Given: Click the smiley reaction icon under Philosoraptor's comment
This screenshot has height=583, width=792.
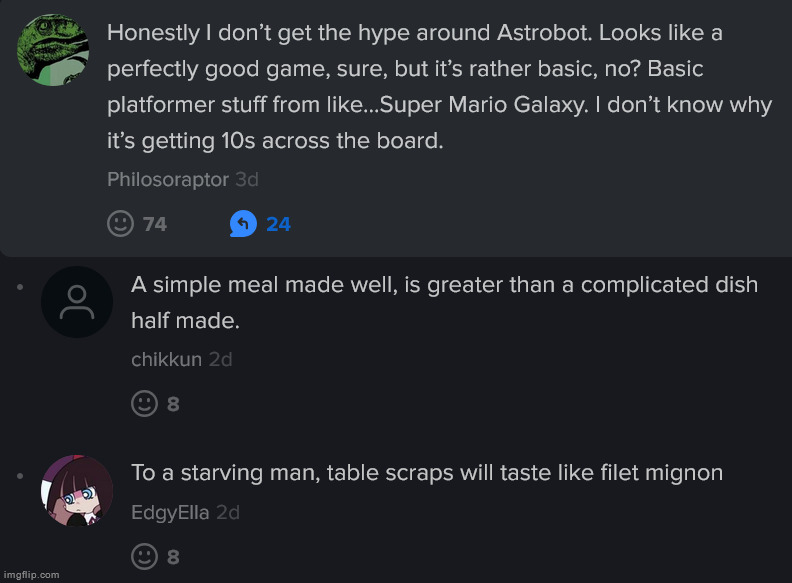Looking at the screenshot, I should 120,223.
